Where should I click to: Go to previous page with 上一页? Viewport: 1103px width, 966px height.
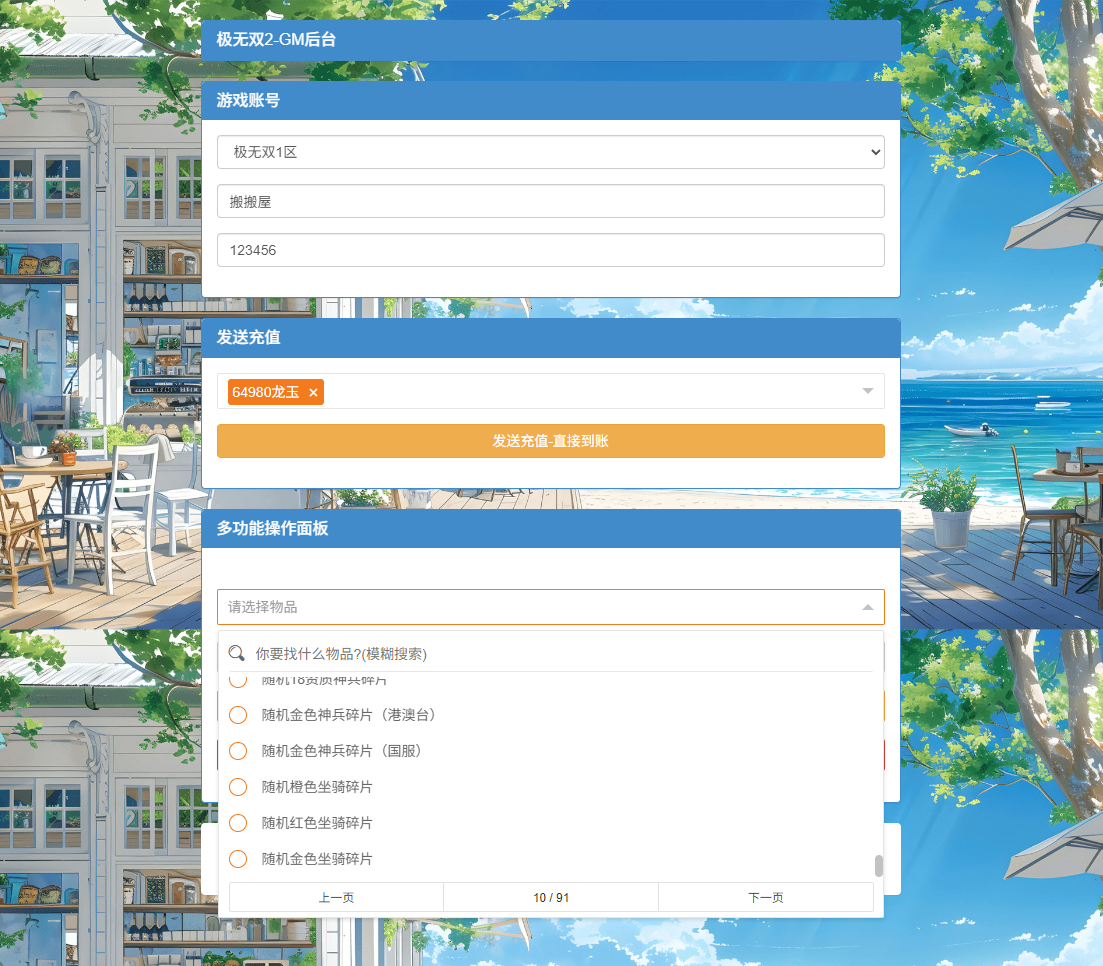(336, 898)
